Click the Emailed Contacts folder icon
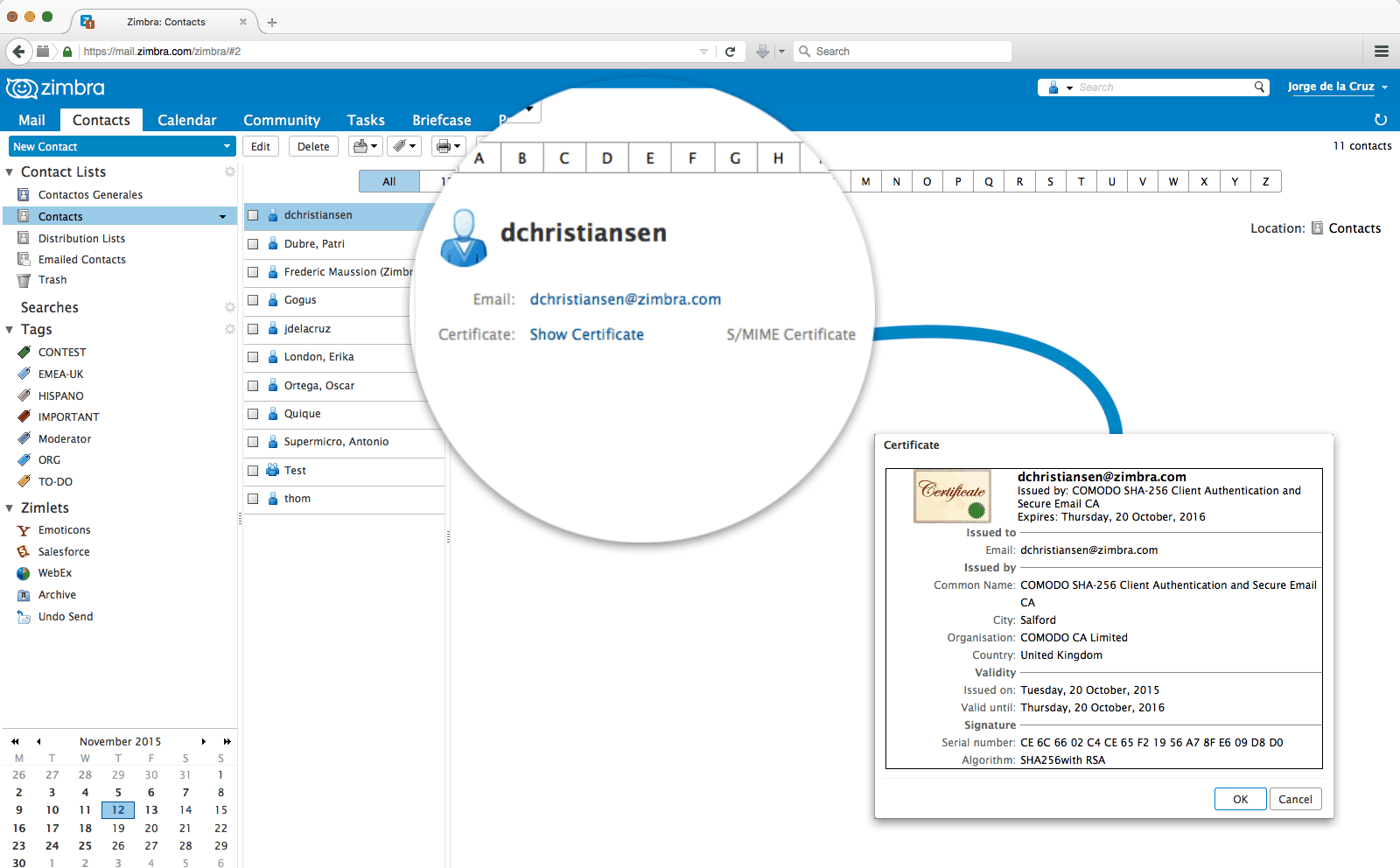The image size is (1400, 868). [x=24, y=259]
